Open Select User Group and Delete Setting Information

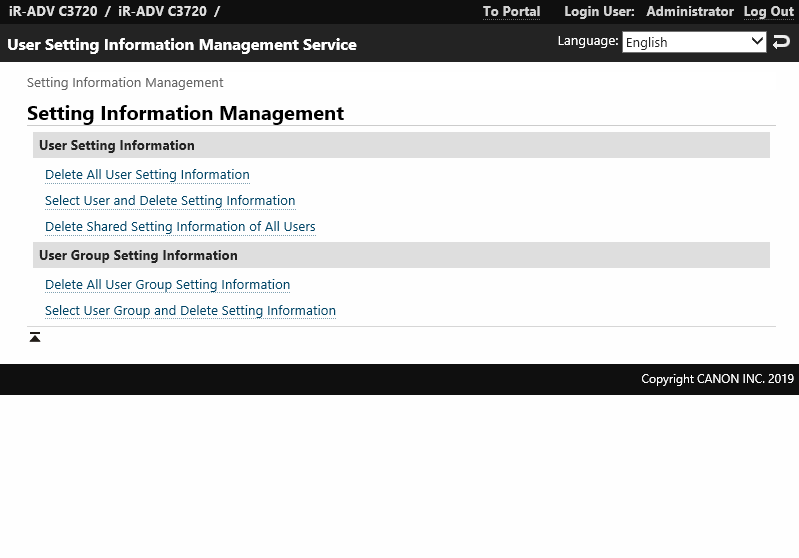pos(190,311)
